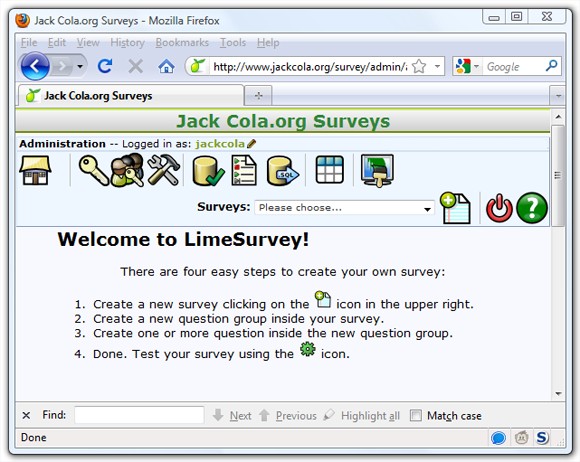Click the search magnifier in Google box
Screen dimensions: 580x462
click(551, 66)
